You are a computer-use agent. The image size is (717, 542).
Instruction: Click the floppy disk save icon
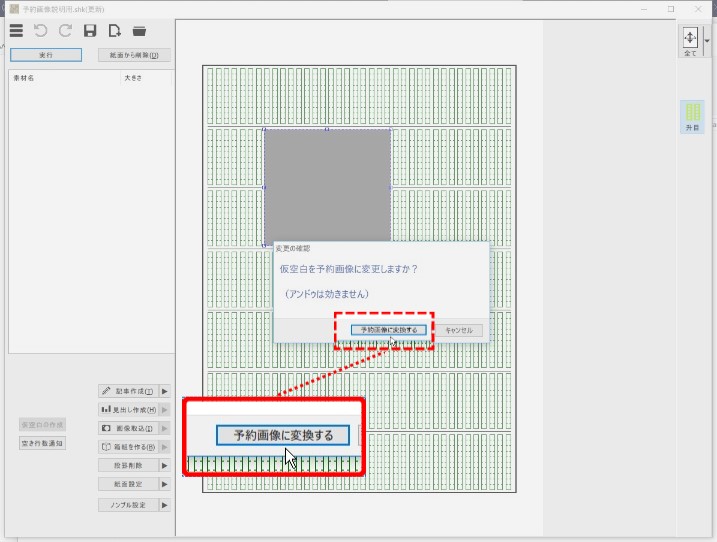tap(90, 31)
